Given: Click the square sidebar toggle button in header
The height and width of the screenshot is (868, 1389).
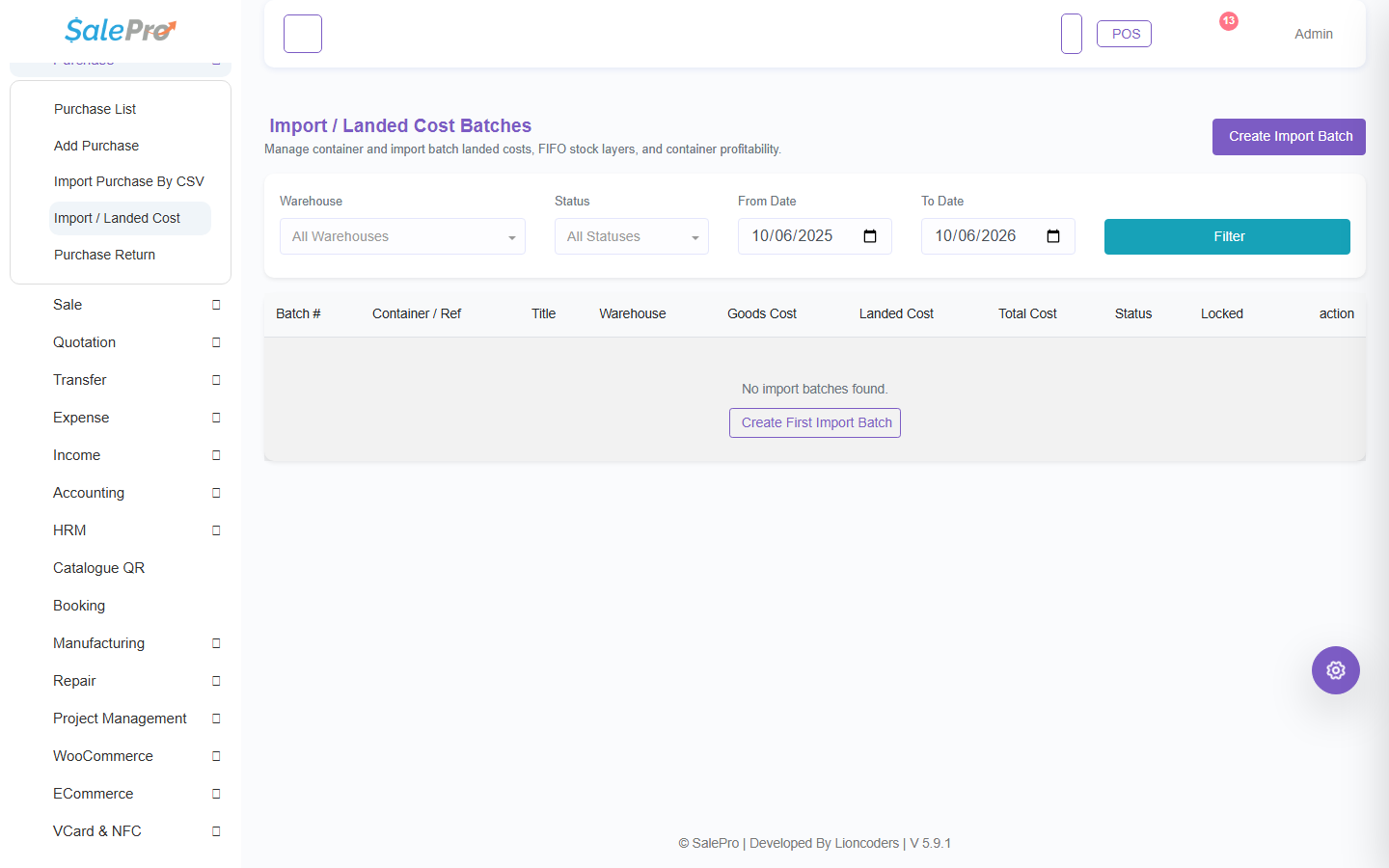Looking at the screenshot, I should 303,34.
